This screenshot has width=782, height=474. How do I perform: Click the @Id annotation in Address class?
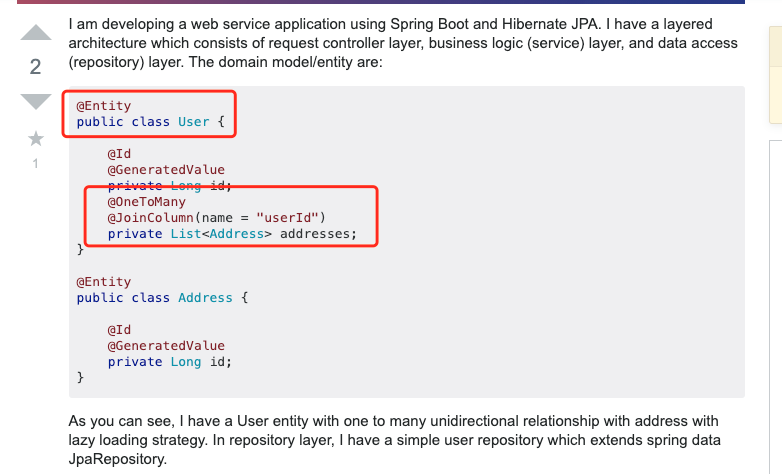[x=119, y=330]
